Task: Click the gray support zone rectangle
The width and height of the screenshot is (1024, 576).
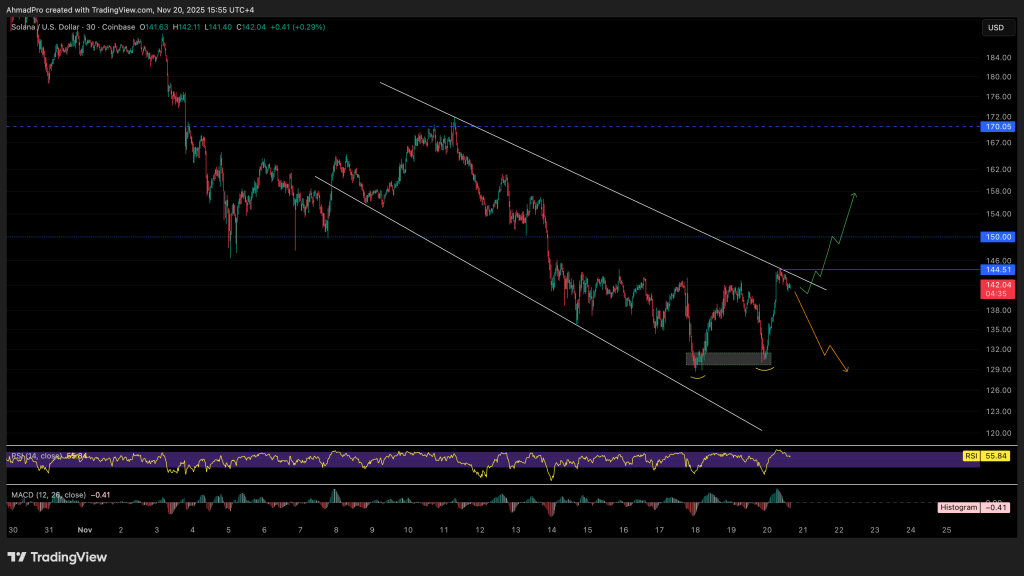Action: click(x=728, y=358)
